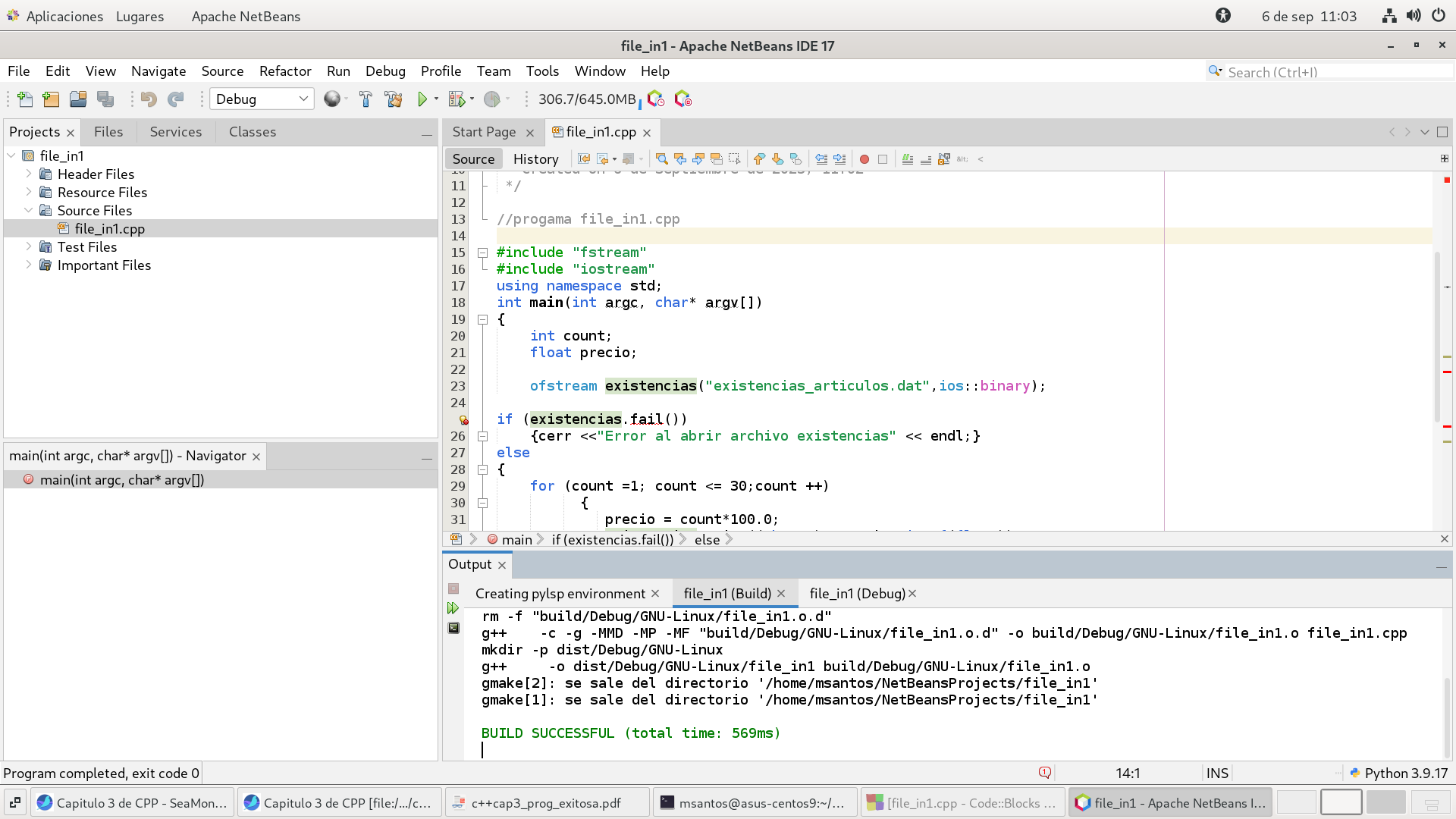Open the Debug Project dropdown arrow
The image size is (1456, 819).
click(472, 99)
